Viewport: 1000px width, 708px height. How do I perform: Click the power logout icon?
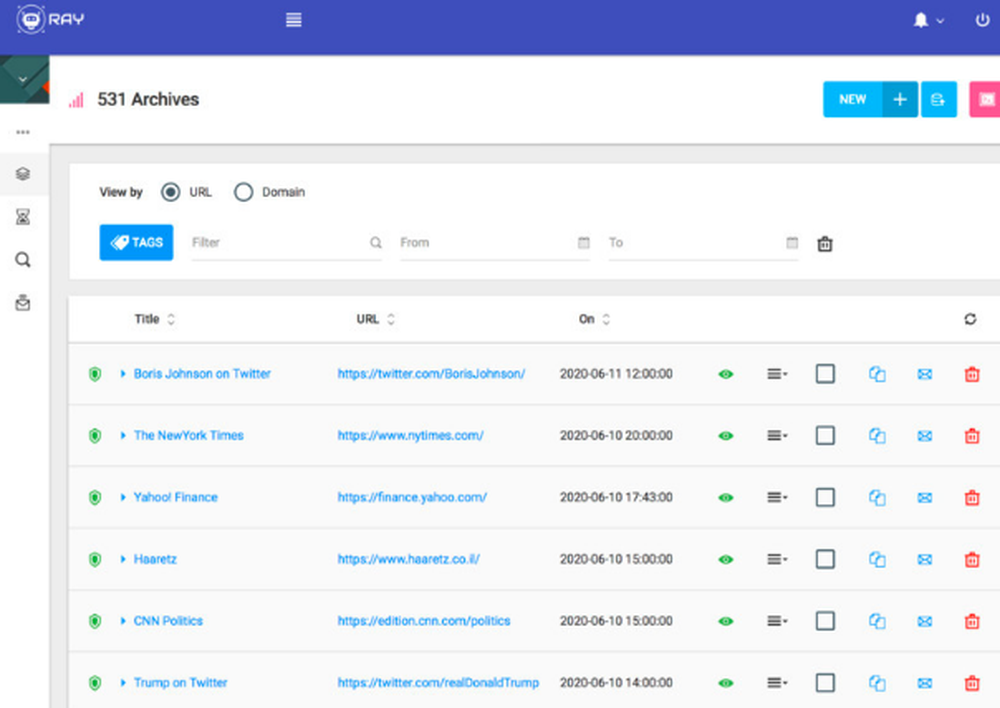(x=982, y=20)
